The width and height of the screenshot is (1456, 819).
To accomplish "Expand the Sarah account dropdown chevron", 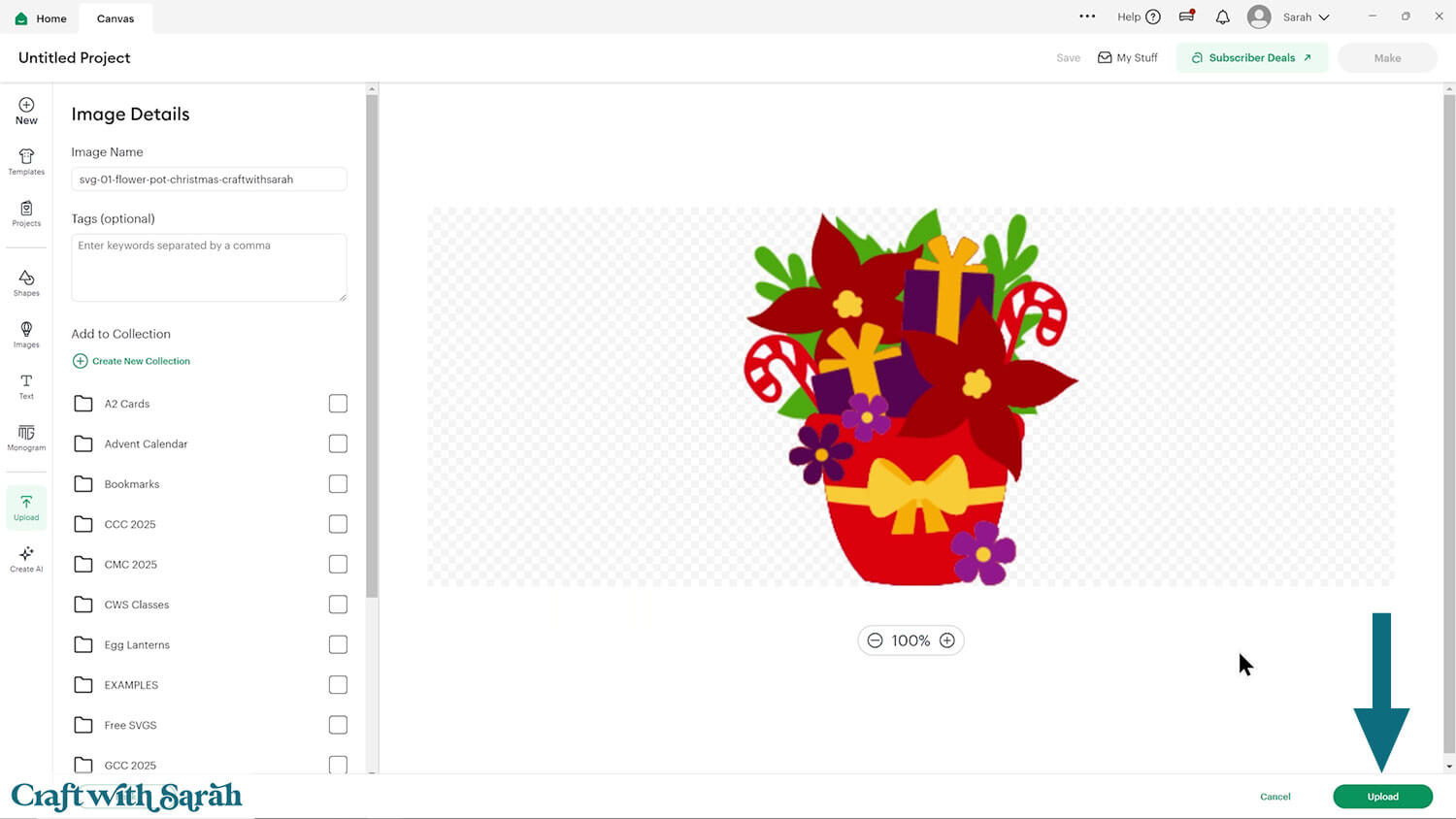I will pos(1324,17).
